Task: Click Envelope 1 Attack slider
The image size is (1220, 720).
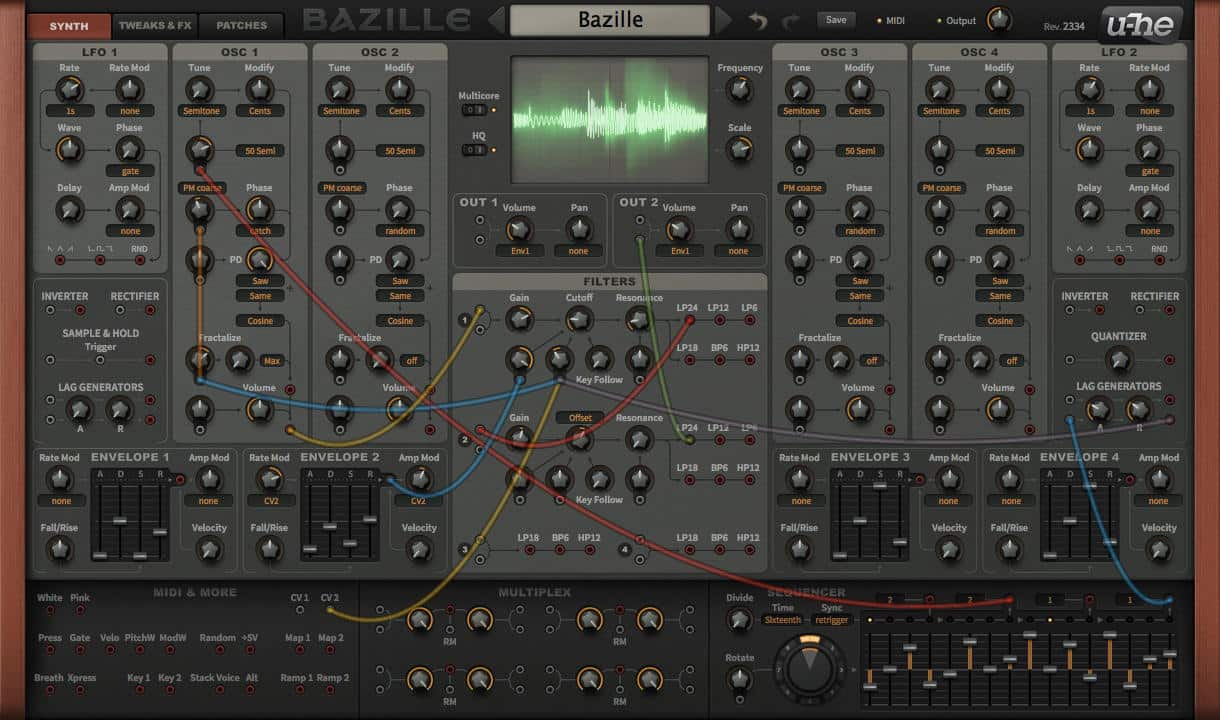Action: click(x=100, y=554)
